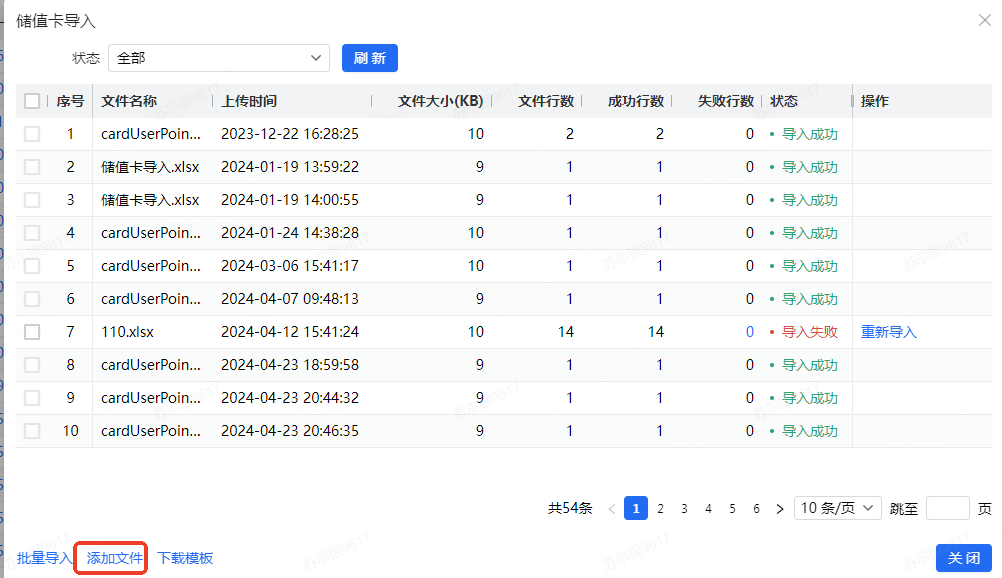Viewport: 1002px width, 578px height.
Task: Click the 批量导入 link
Action: (45, 558)
